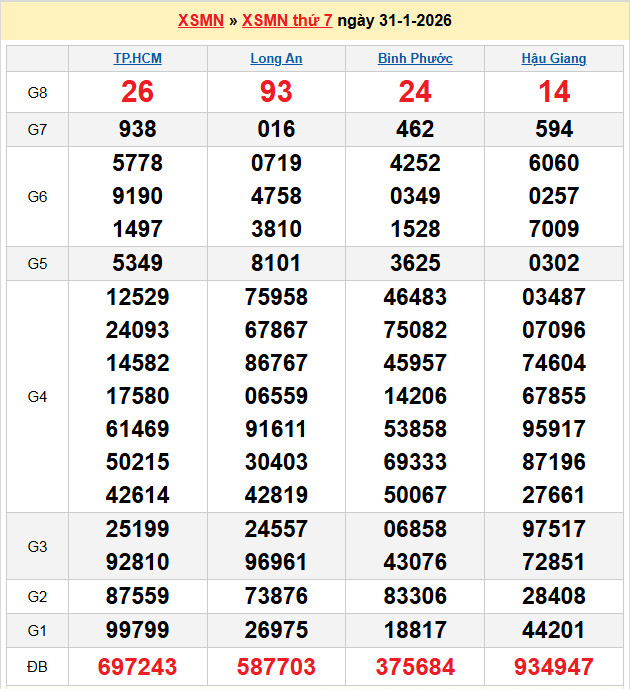Select Hậu Giang G8 number 14

pyautogui.click(x=554, y=93)
